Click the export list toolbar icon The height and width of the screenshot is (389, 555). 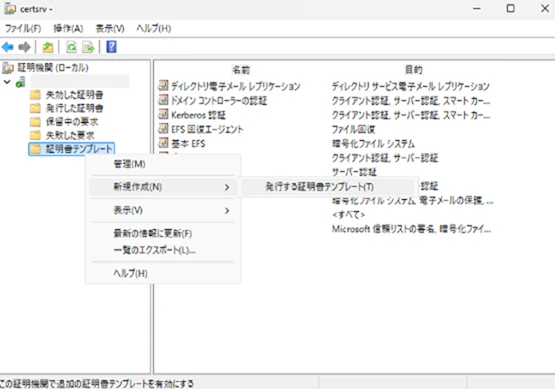88,47
